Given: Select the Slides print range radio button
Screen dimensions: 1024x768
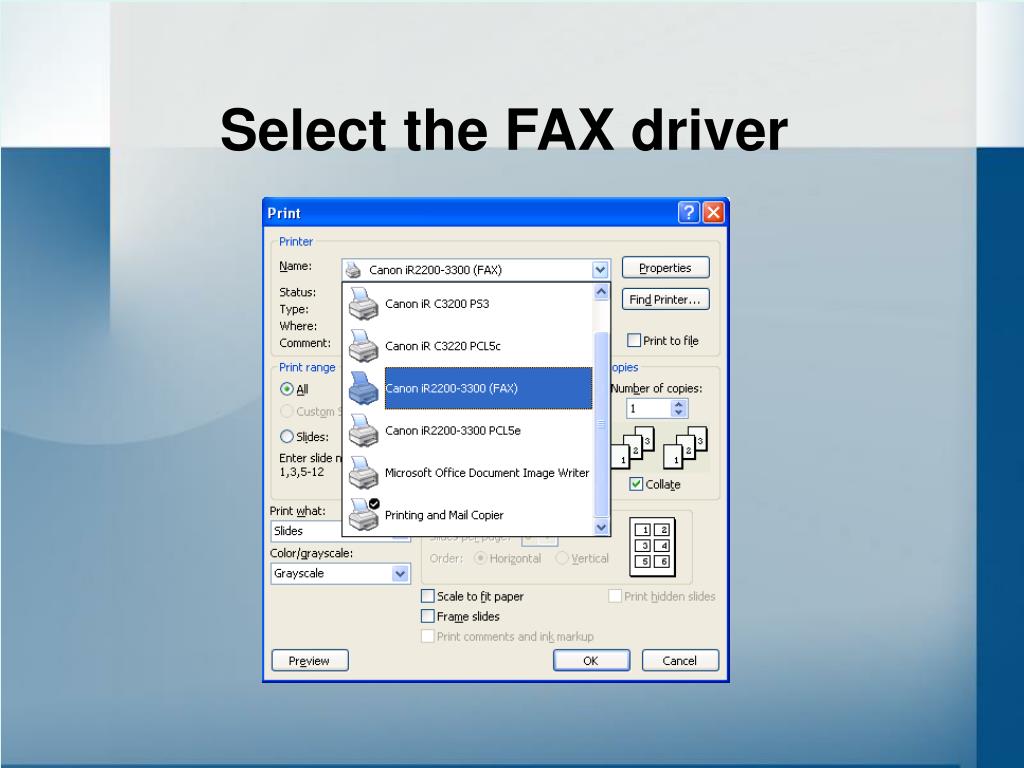Looking at the screenshot, I should [287, 436].
